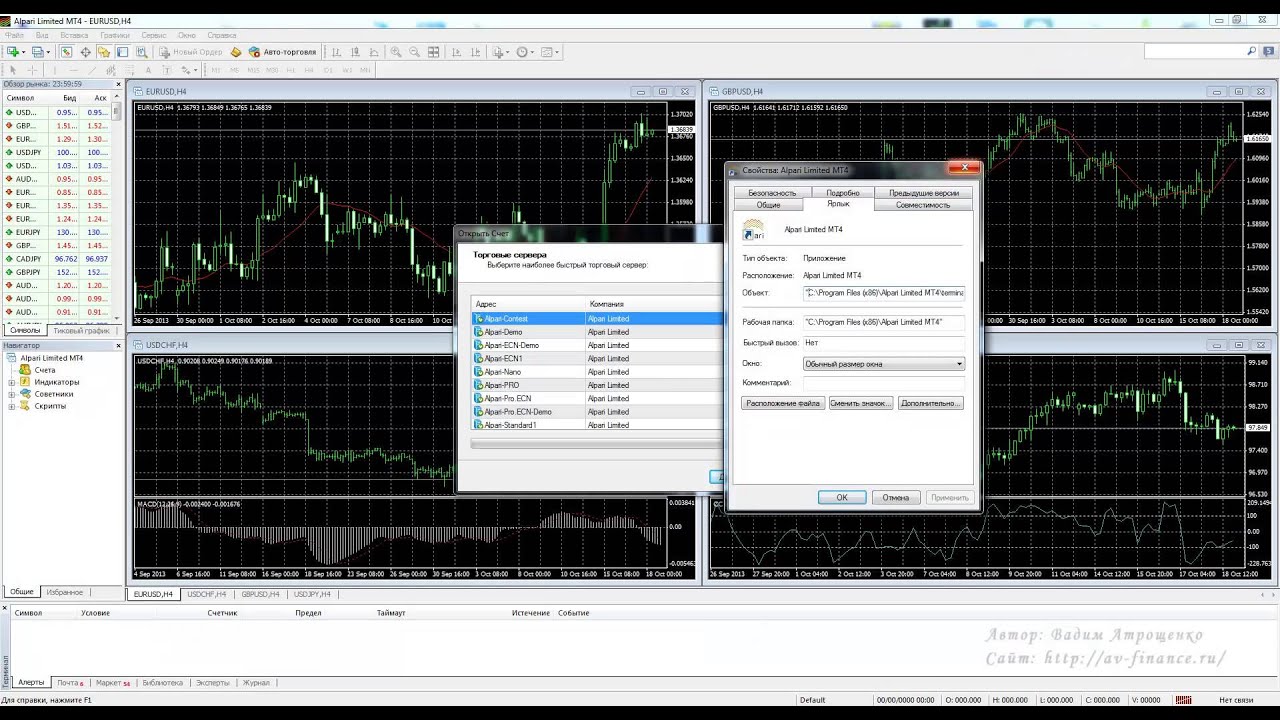Enable chart shift icon

coord(475,52)
